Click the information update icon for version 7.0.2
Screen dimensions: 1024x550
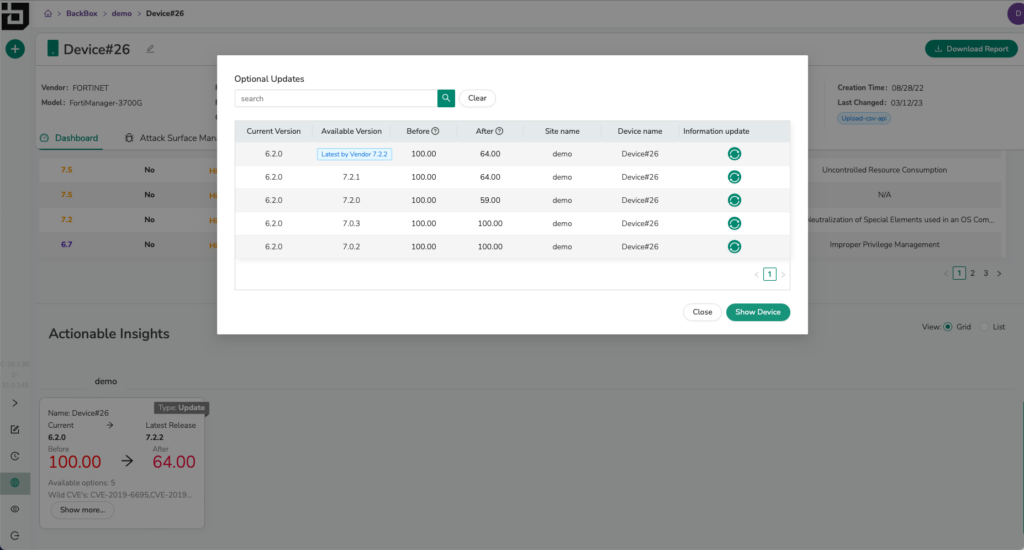click(x=734, y=246)
